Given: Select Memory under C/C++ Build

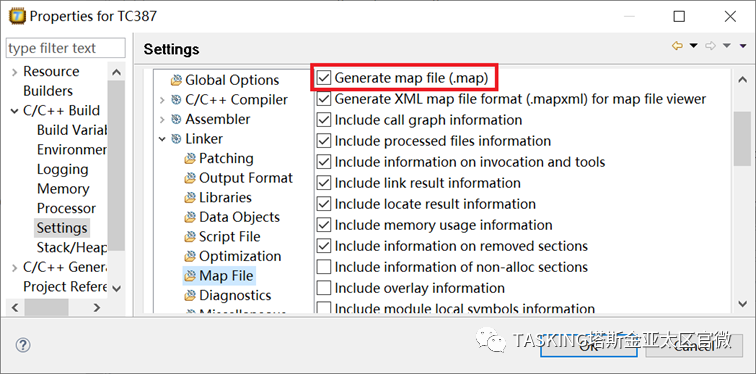Looking at the screenshot, I should point(63,189).
